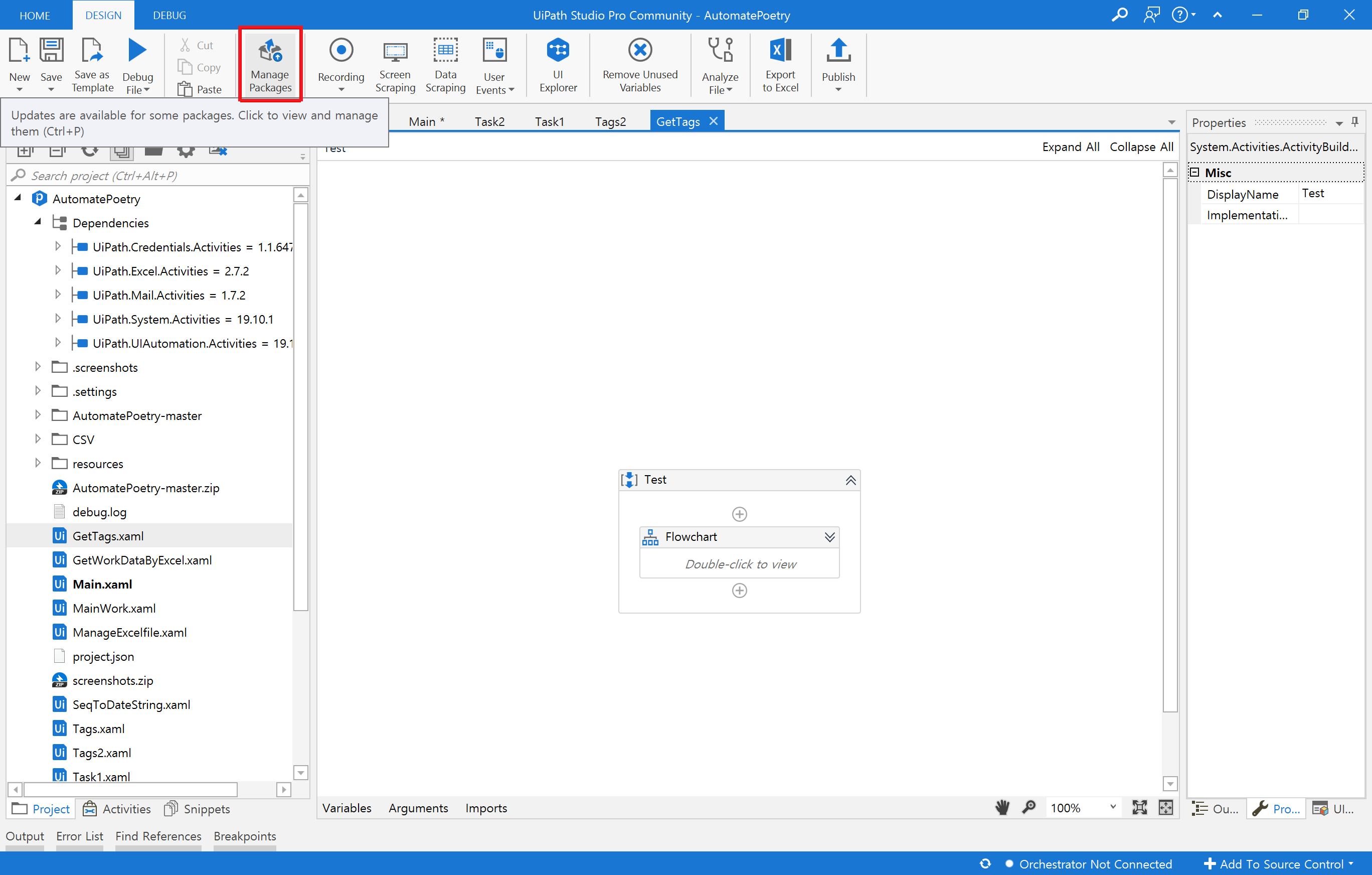This screenshot has height=875, width=1372.
Task: Expand the resources folder
Action: [x=38, y=463]
